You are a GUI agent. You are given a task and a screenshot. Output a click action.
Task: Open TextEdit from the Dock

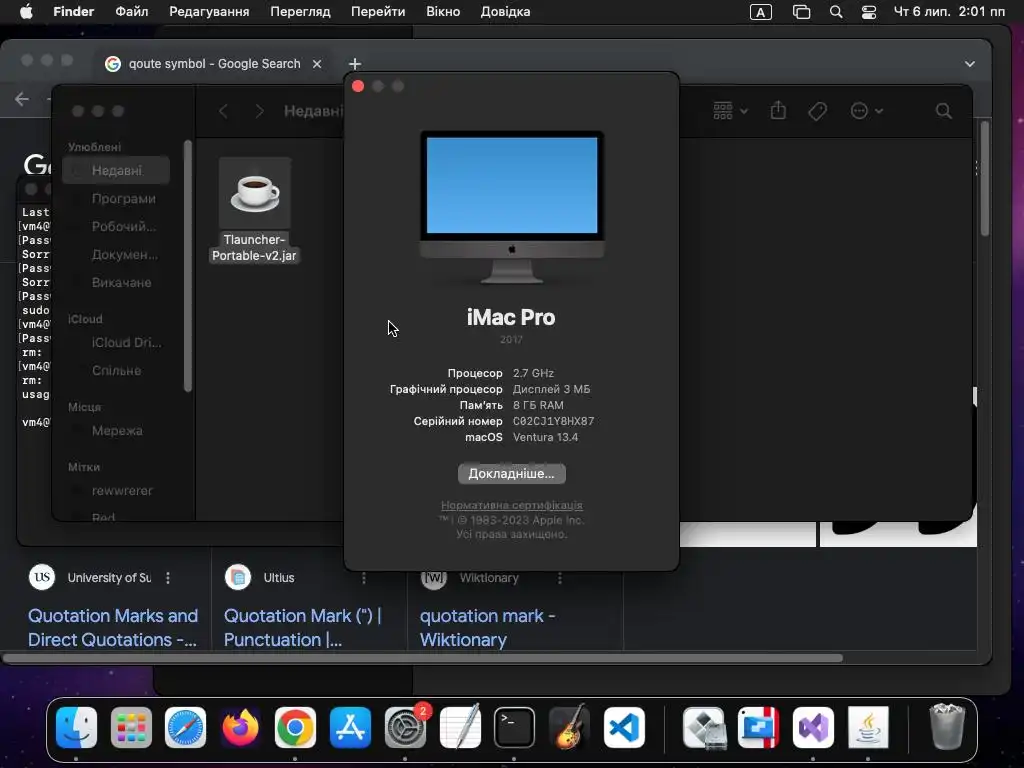[x=460, y=727]
